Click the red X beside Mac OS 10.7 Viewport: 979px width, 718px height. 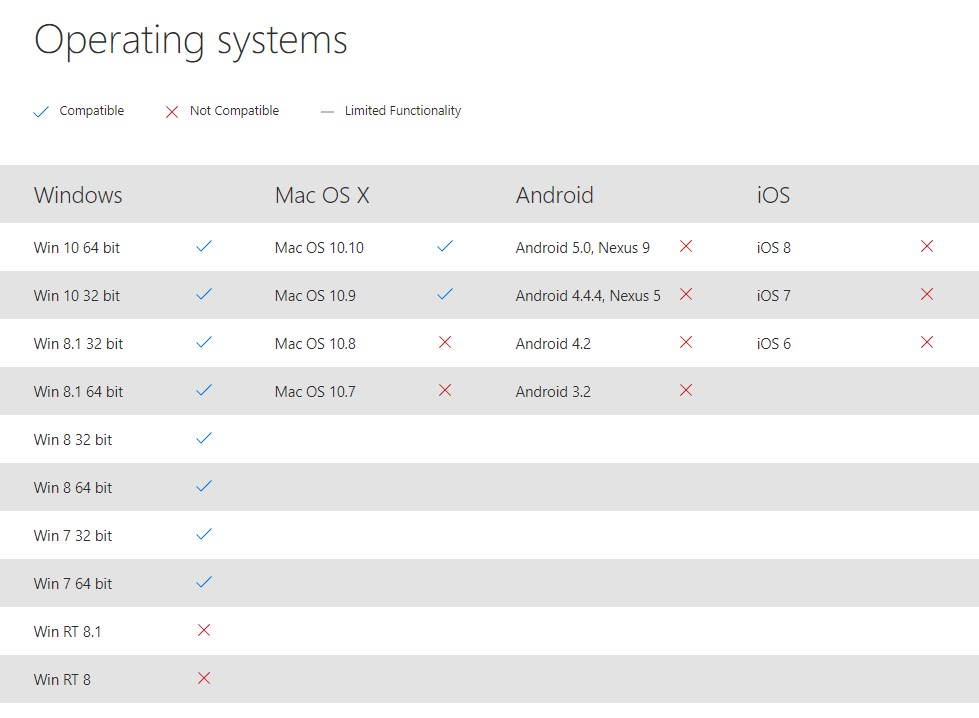click(x=445, y=390)
